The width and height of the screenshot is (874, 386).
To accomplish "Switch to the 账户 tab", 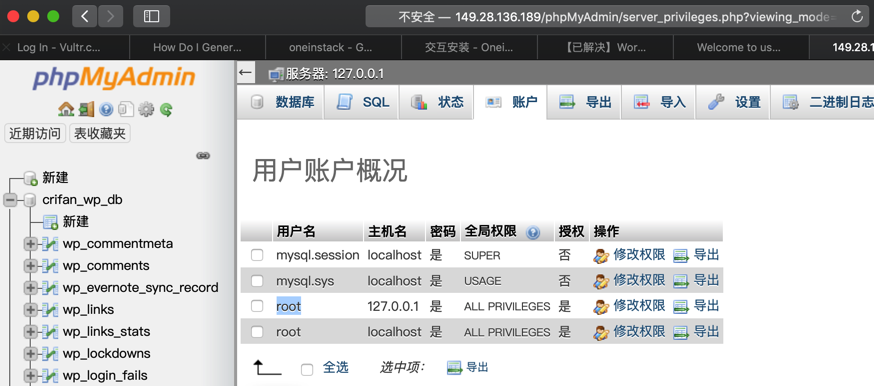I will (510, 102).
